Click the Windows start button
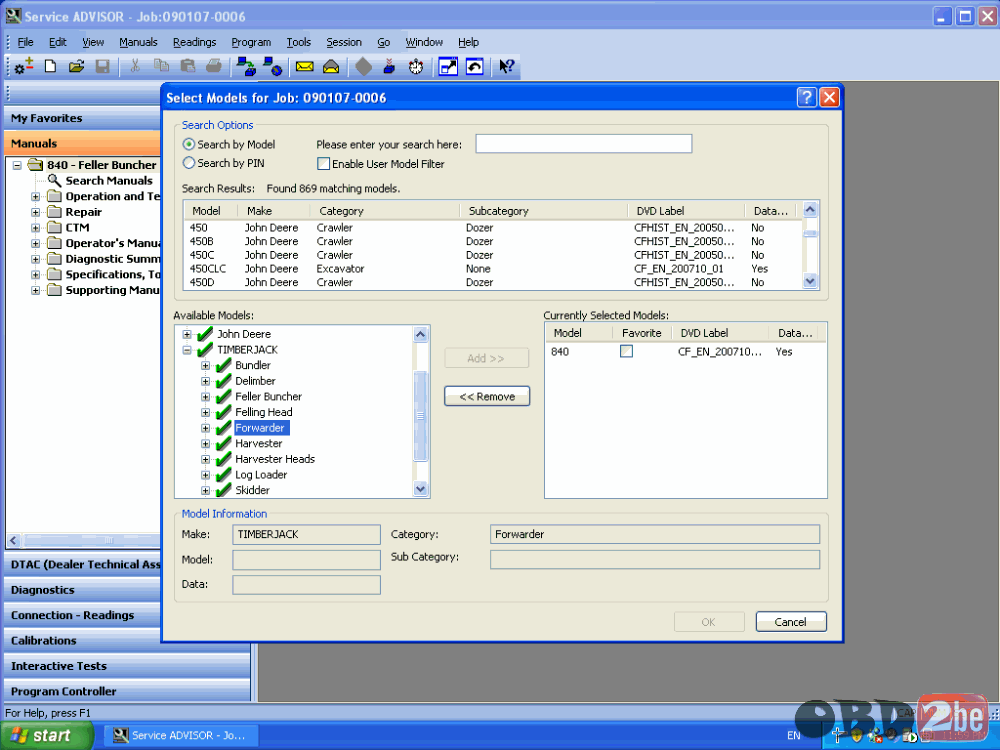This screenshot has height=750, width=1000. 47,735
